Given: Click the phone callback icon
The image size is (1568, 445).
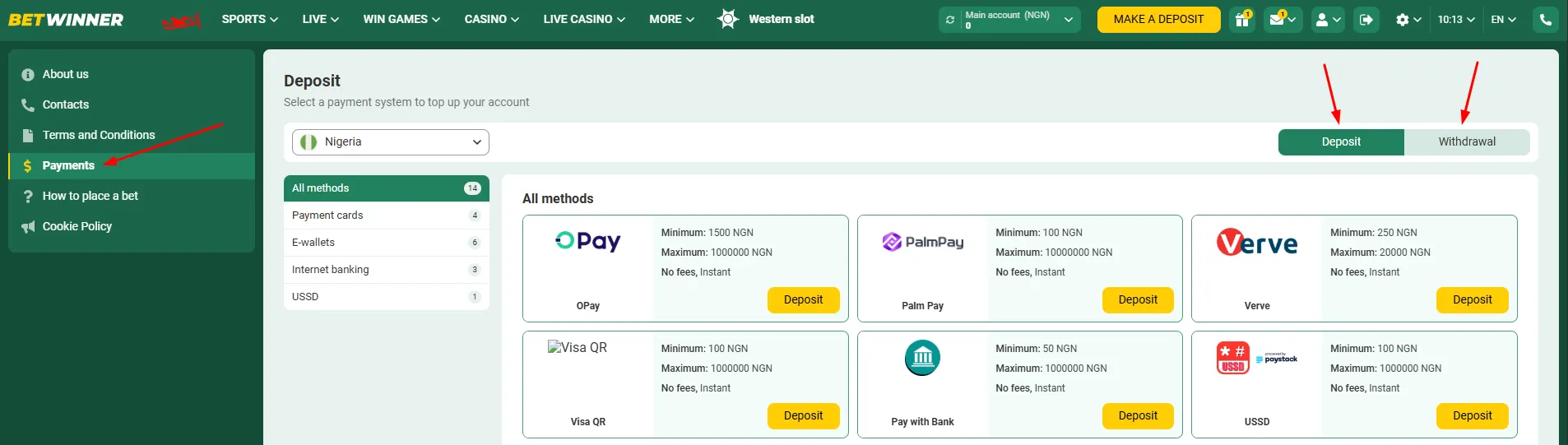Looking at the screenshot, I should click(1546, 20).
